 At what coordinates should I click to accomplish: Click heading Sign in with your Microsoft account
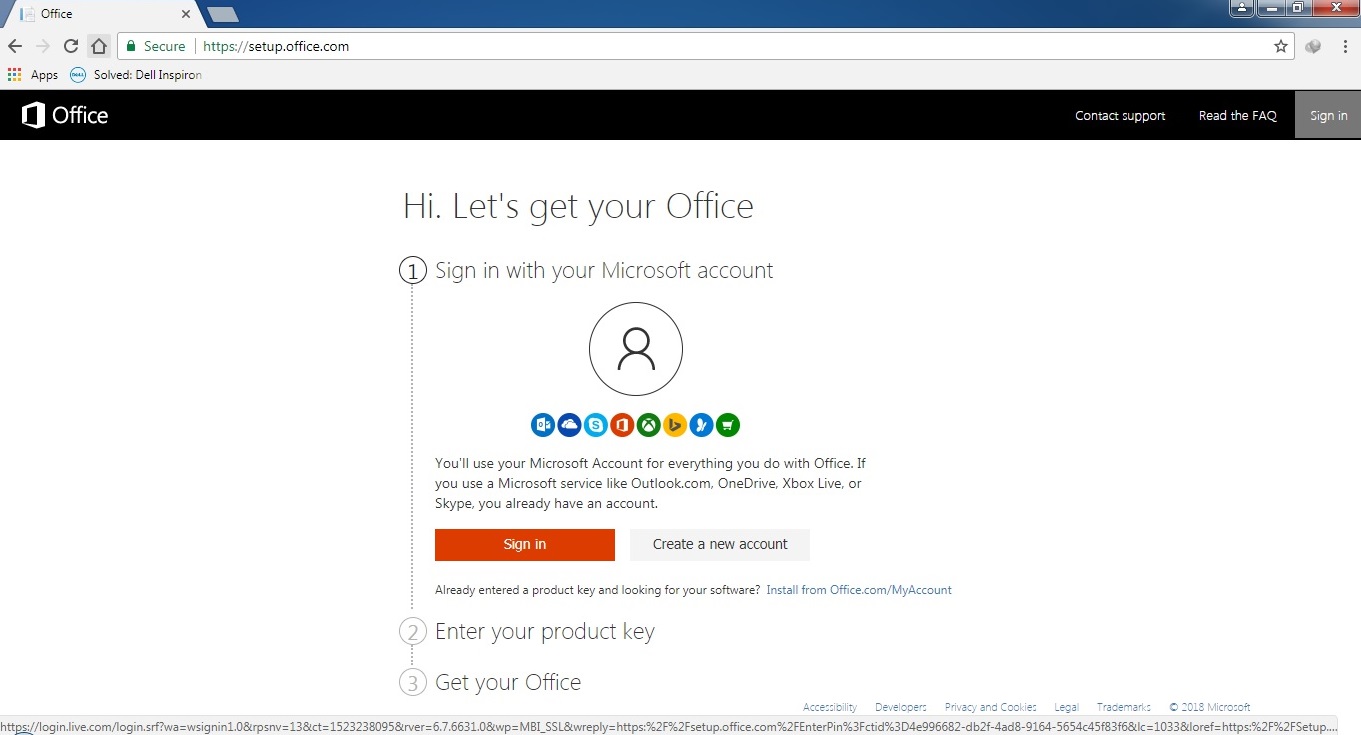(x=604, y=271)
